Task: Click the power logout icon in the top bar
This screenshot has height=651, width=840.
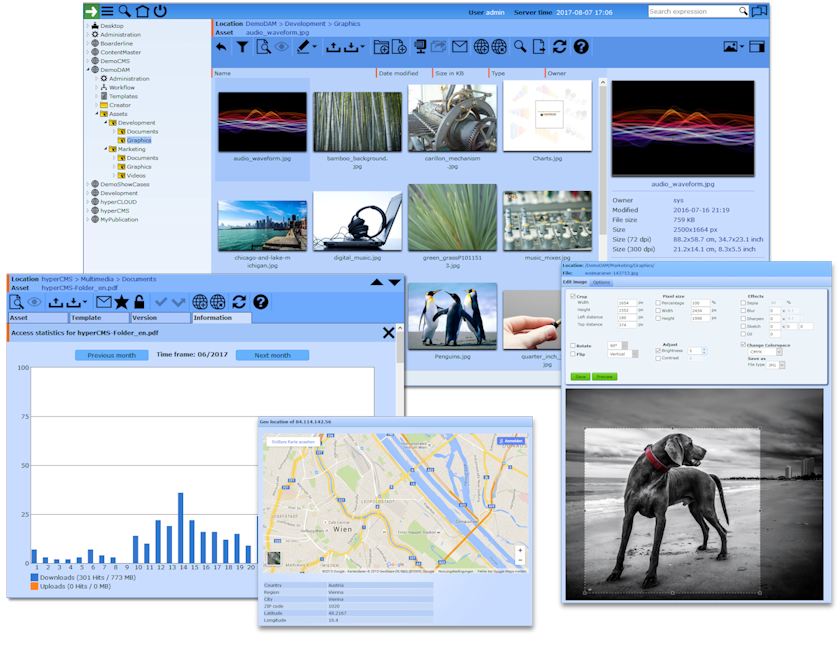Action: click(x=160, y=11)
